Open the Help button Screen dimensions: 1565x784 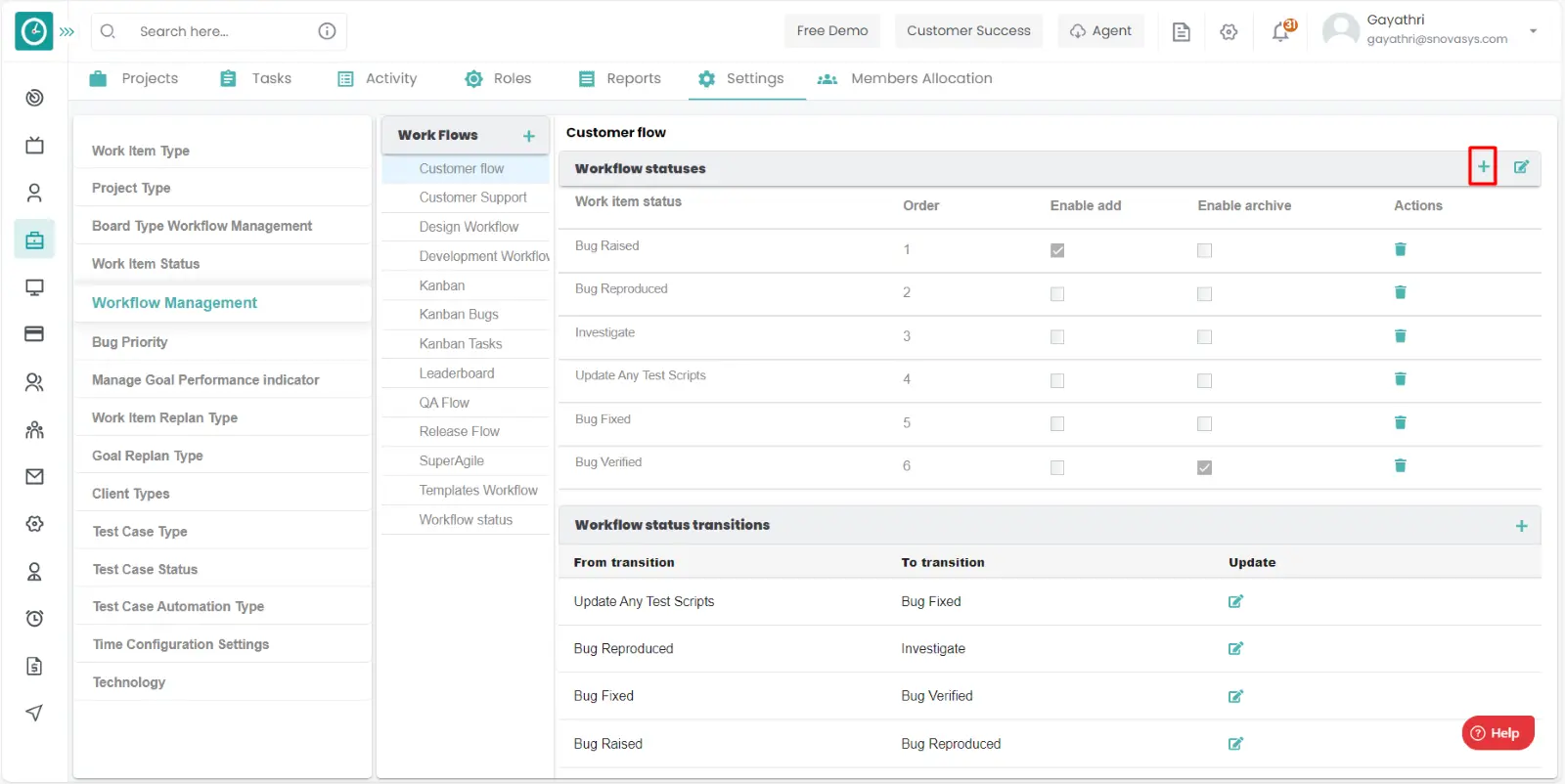(x=1498, y=733)
